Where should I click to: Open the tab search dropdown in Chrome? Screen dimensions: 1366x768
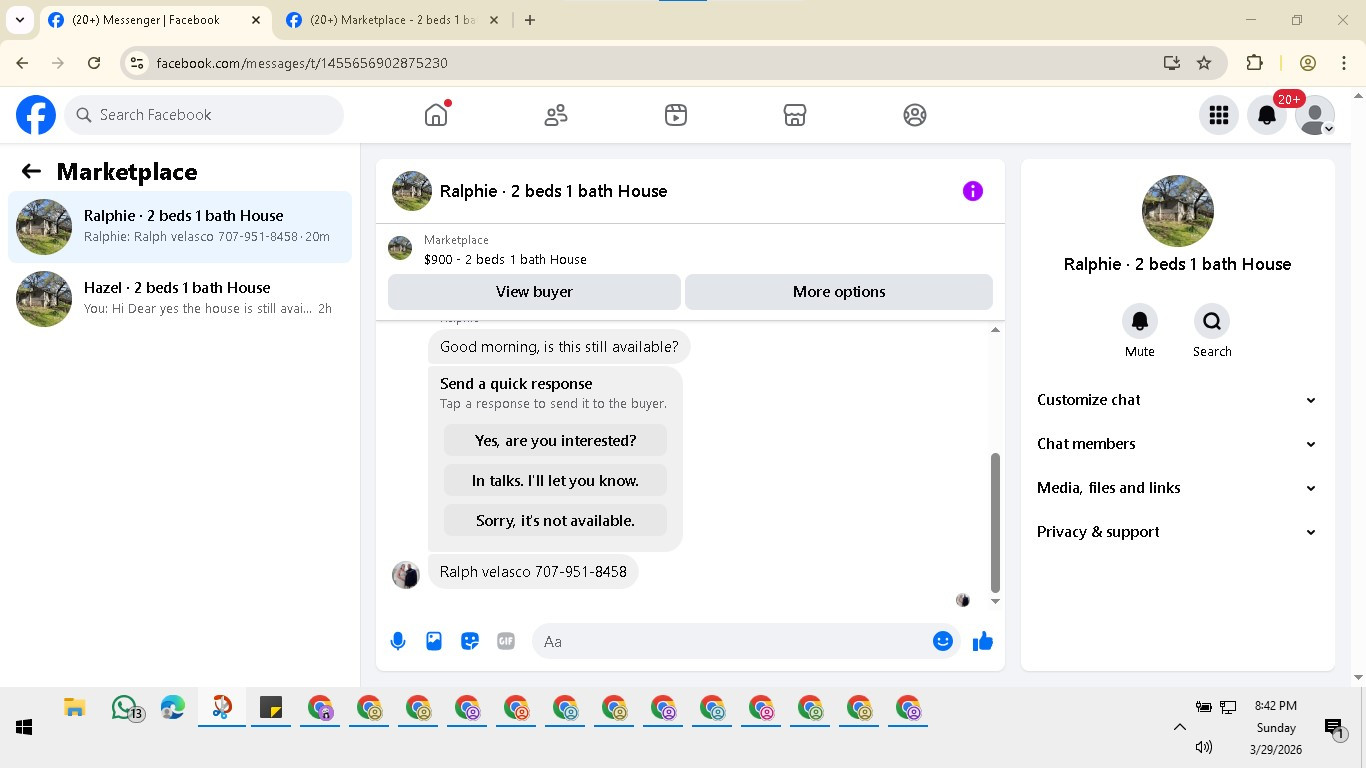click(x=19, y=21)
